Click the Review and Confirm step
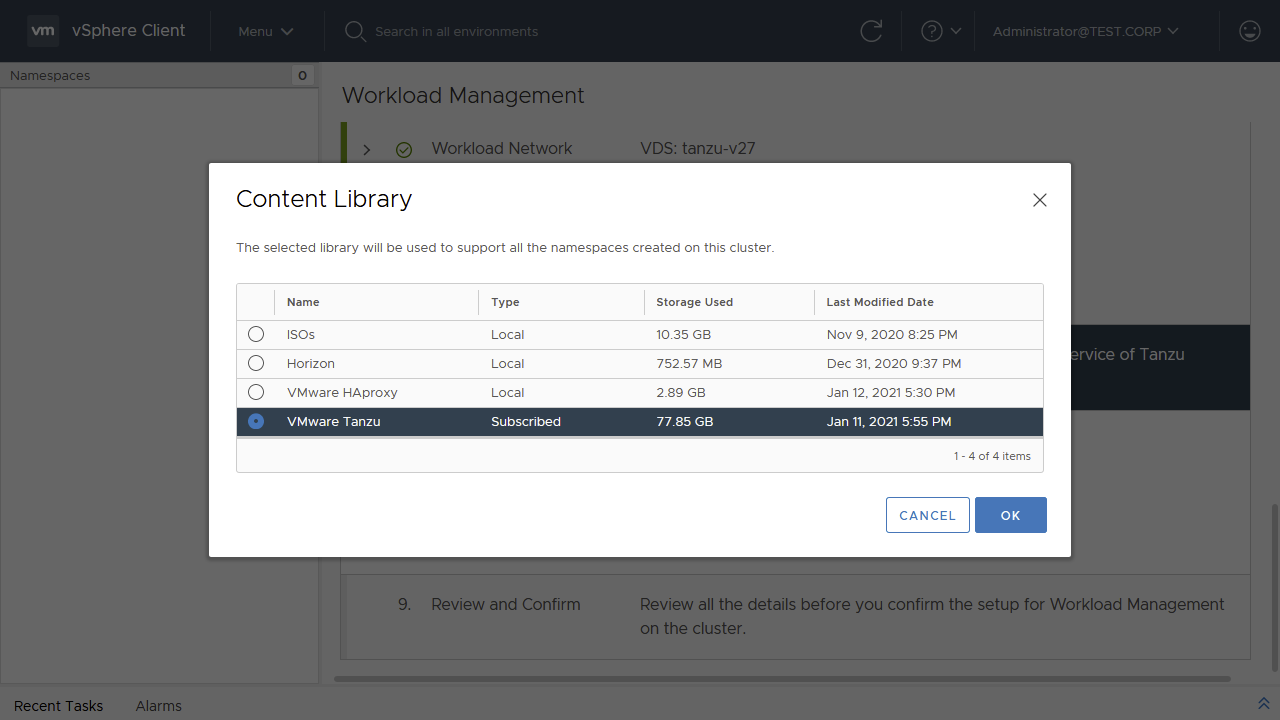This screenshot has width=1280, height=720. tap(506, 604)
